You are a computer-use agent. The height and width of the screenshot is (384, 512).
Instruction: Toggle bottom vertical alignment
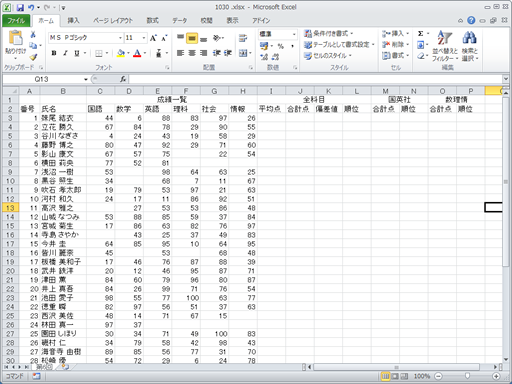point(203,38)
